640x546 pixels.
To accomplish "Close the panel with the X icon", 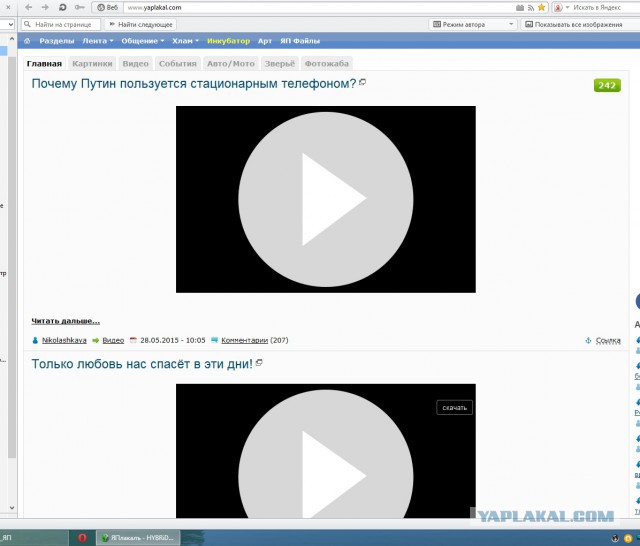I will [8, 7].
